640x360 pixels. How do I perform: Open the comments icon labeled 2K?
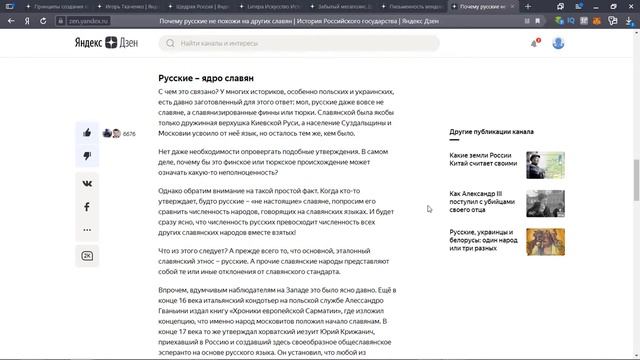pos(87,256)
